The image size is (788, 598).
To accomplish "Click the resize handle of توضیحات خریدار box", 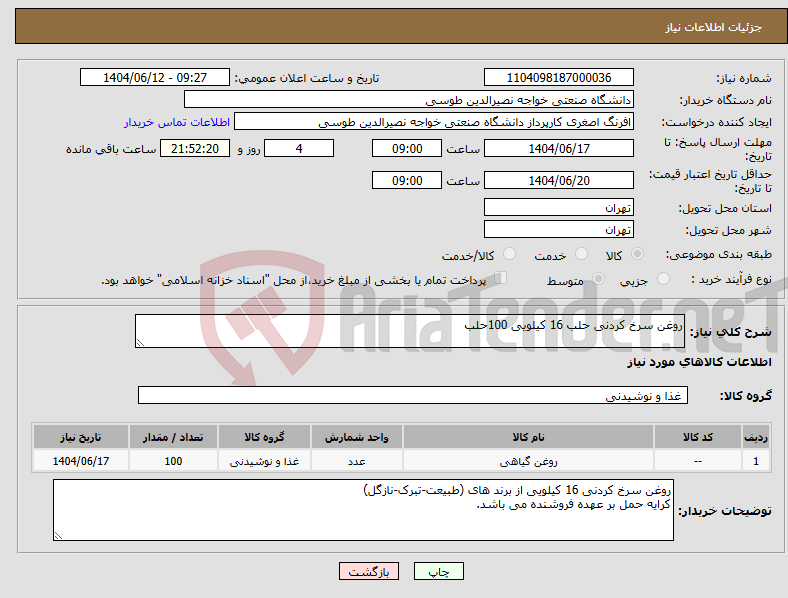I will 58,536.
